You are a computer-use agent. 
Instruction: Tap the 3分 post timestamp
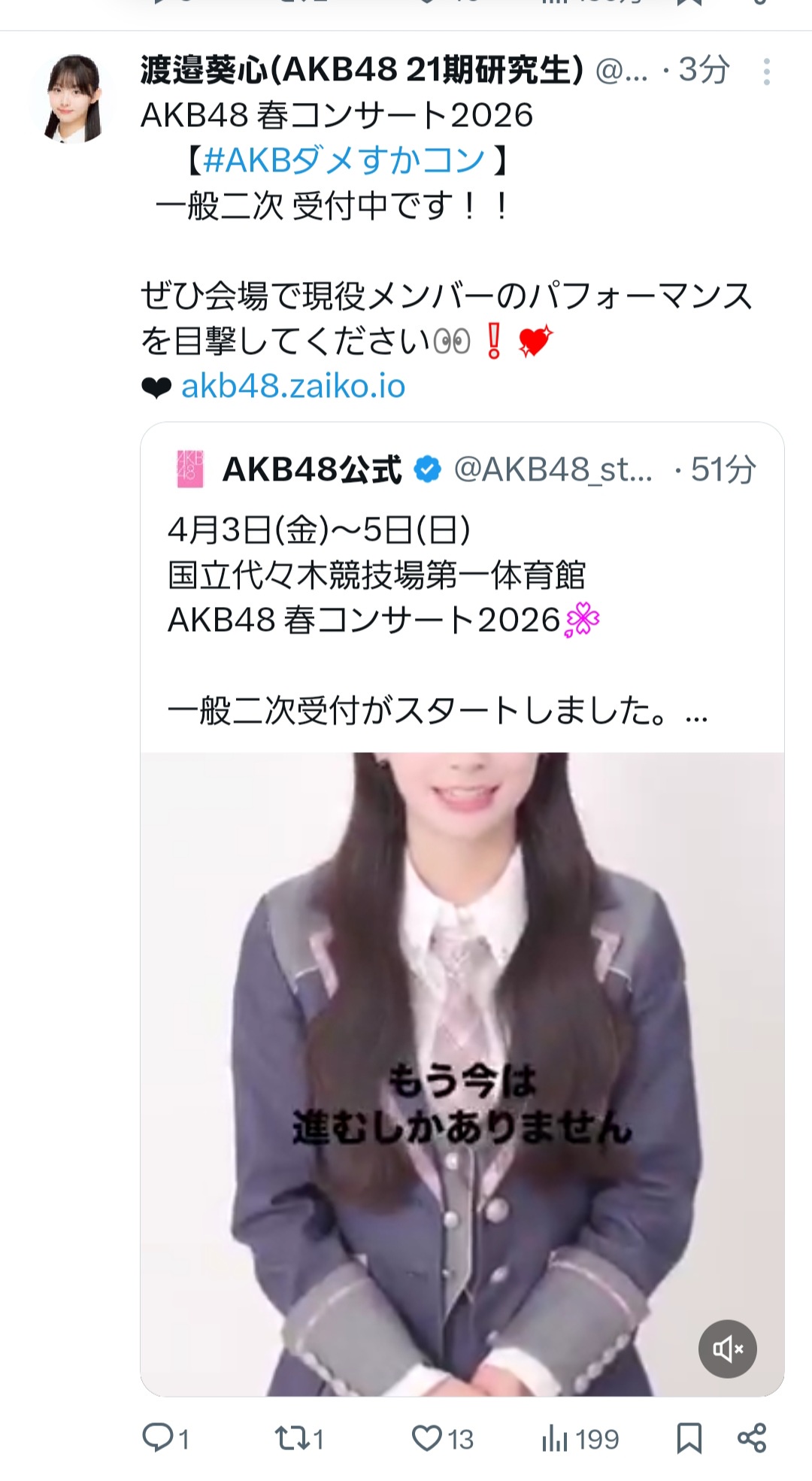pos(704,71)
